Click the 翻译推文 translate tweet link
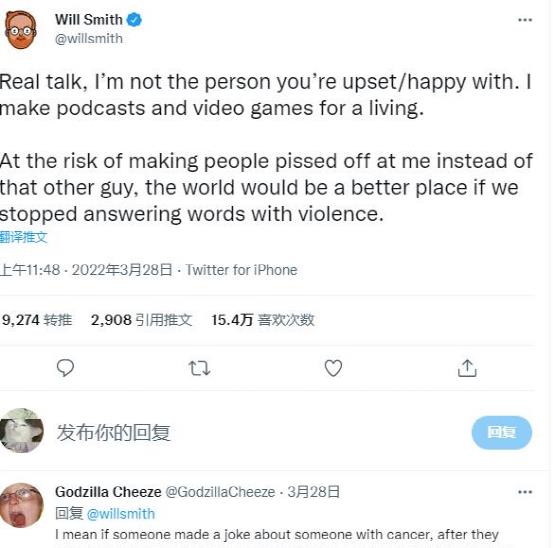This screenshot has height=548, width=554. tap(23, 237)
